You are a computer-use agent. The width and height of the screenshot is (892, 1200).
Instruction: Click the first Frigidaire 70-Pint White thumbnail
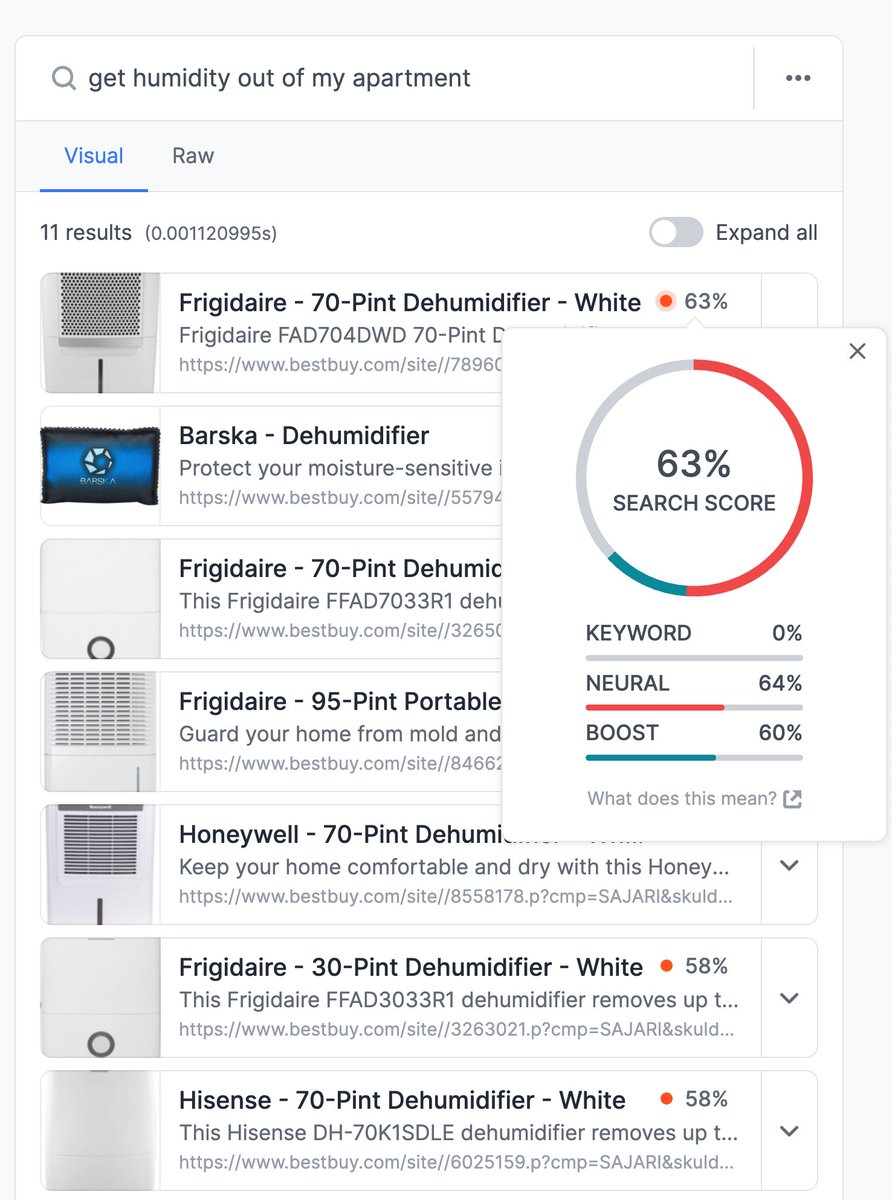(x=100, y=333)
